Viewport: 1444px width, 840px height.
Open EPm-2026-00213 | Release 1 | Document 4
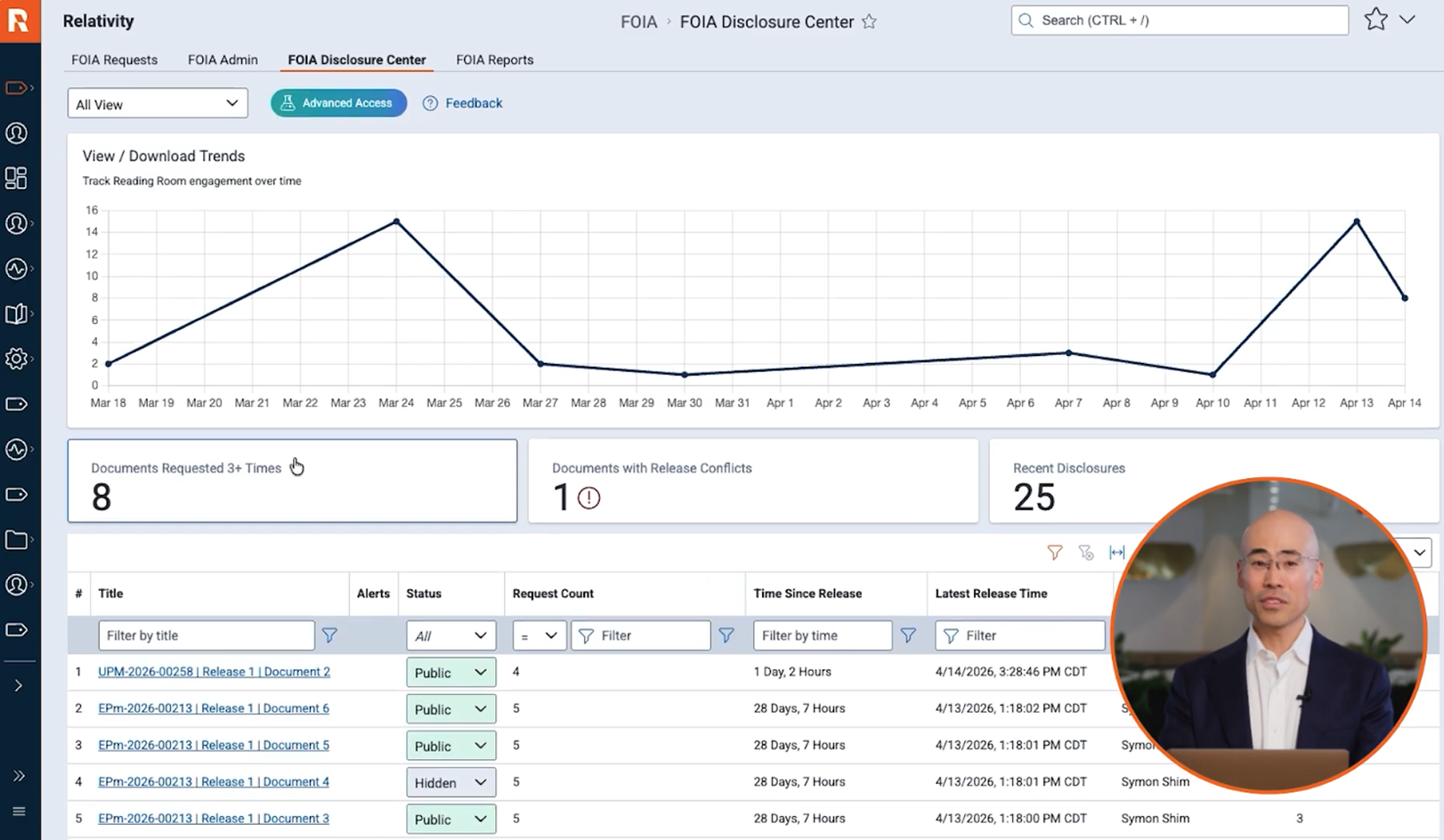click(x=214, y=781)
